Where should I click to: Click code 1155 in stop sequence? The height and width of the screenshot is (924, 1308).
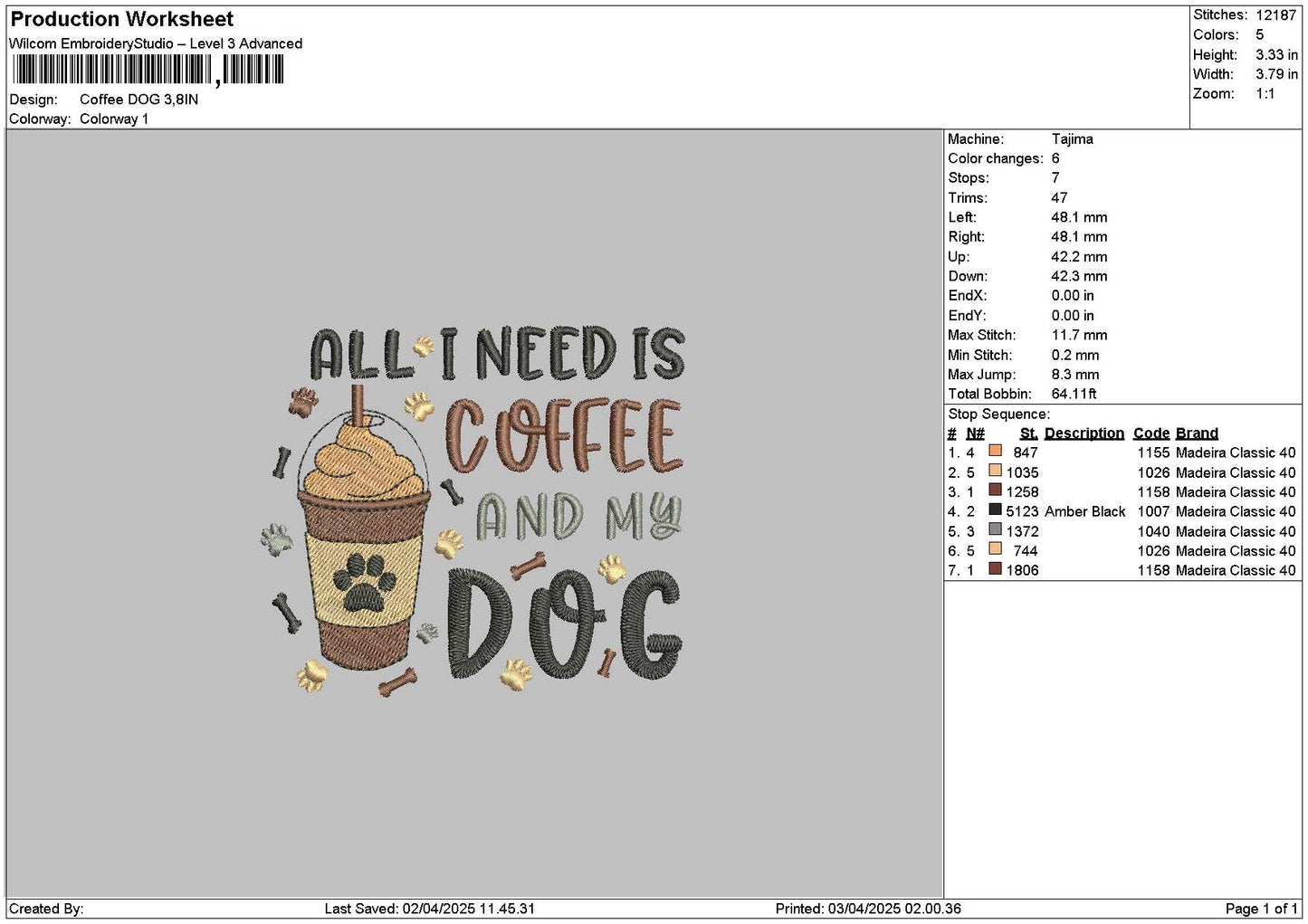coord(1153,452)
